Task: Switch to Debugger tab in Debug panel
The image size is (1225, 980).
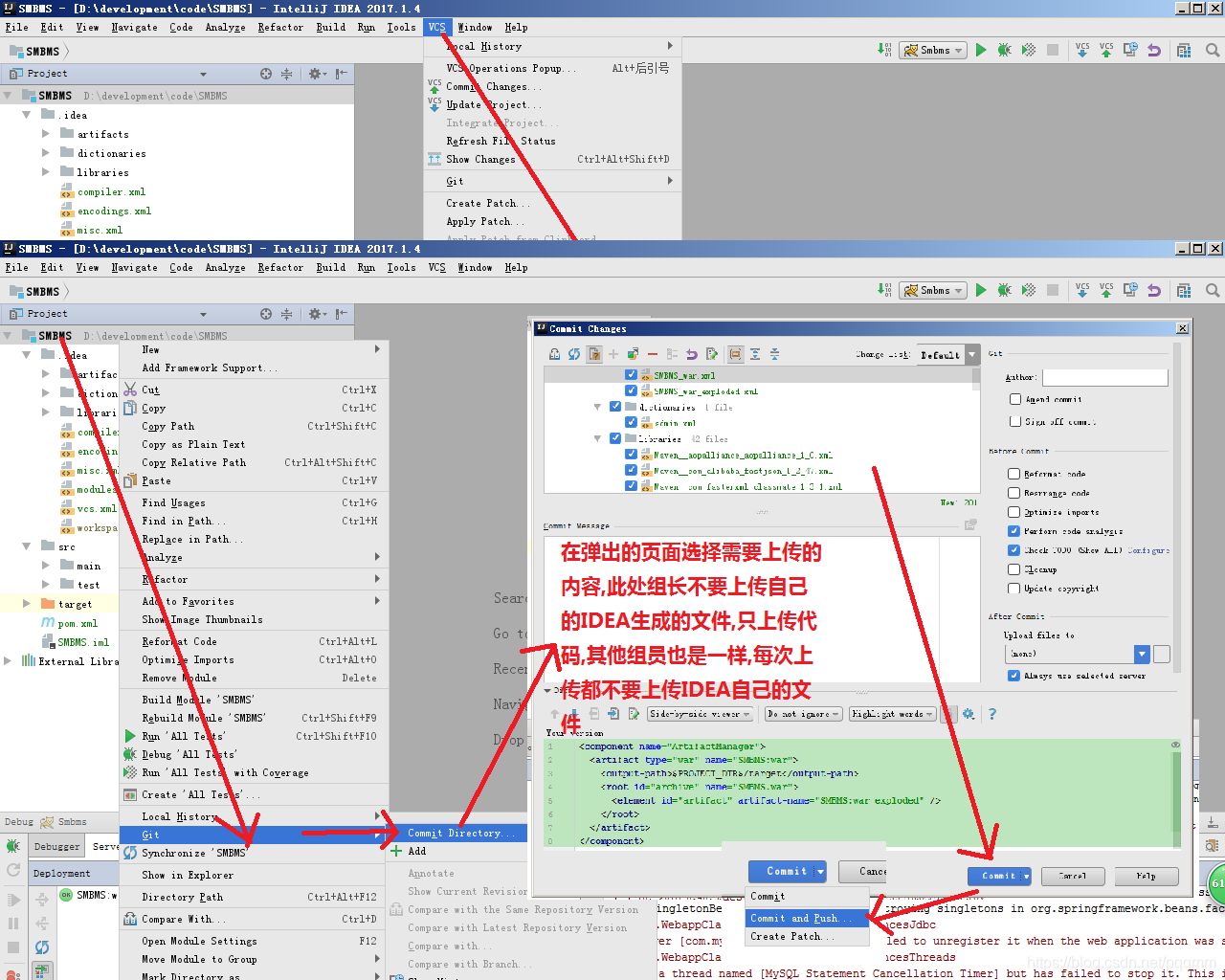Action: click(x=57, y=847)
